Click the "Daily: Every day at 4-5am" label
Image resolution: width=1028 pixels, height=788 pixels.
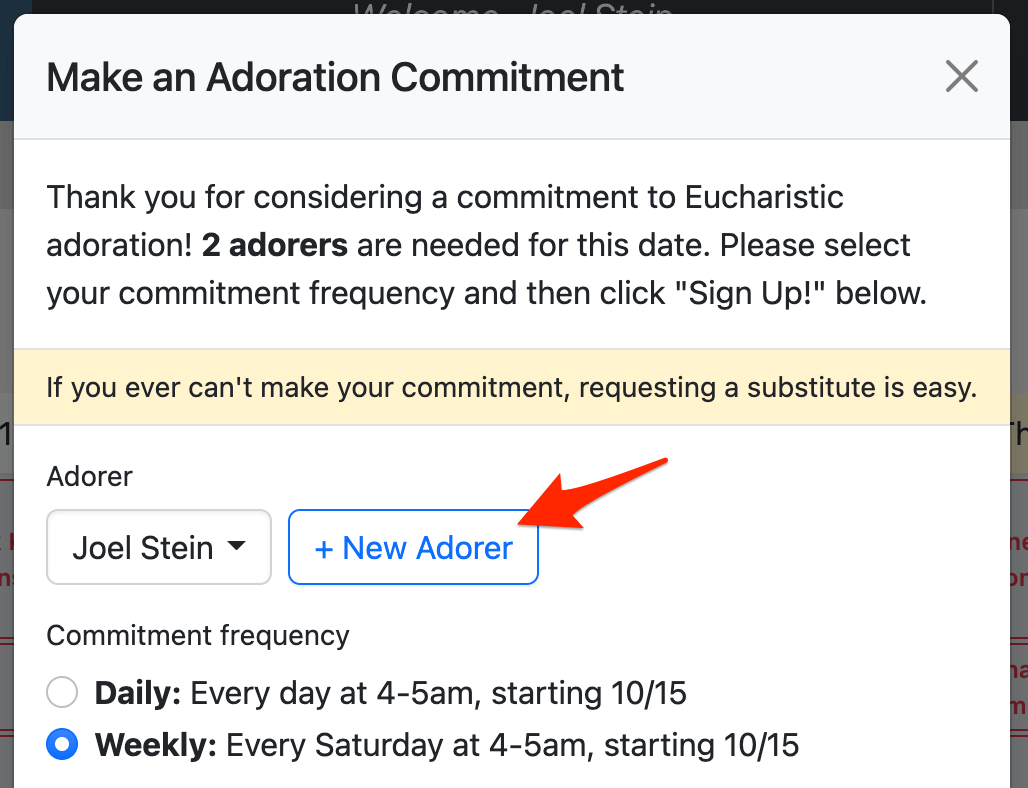tap(390, 693)
